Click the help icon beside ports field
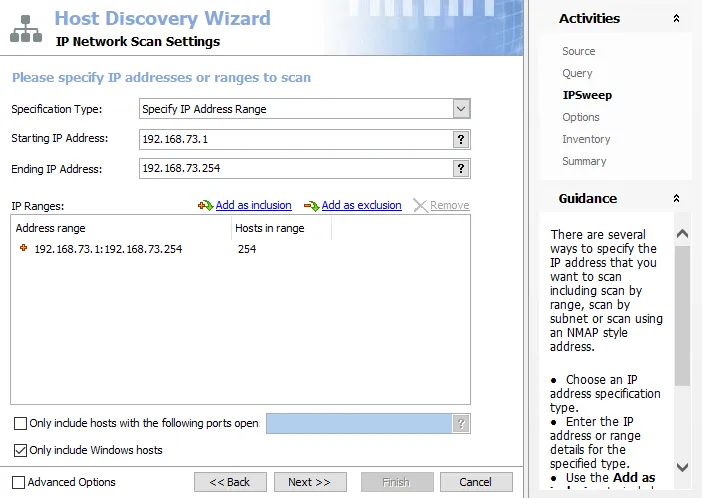 (x=461, y=423)
